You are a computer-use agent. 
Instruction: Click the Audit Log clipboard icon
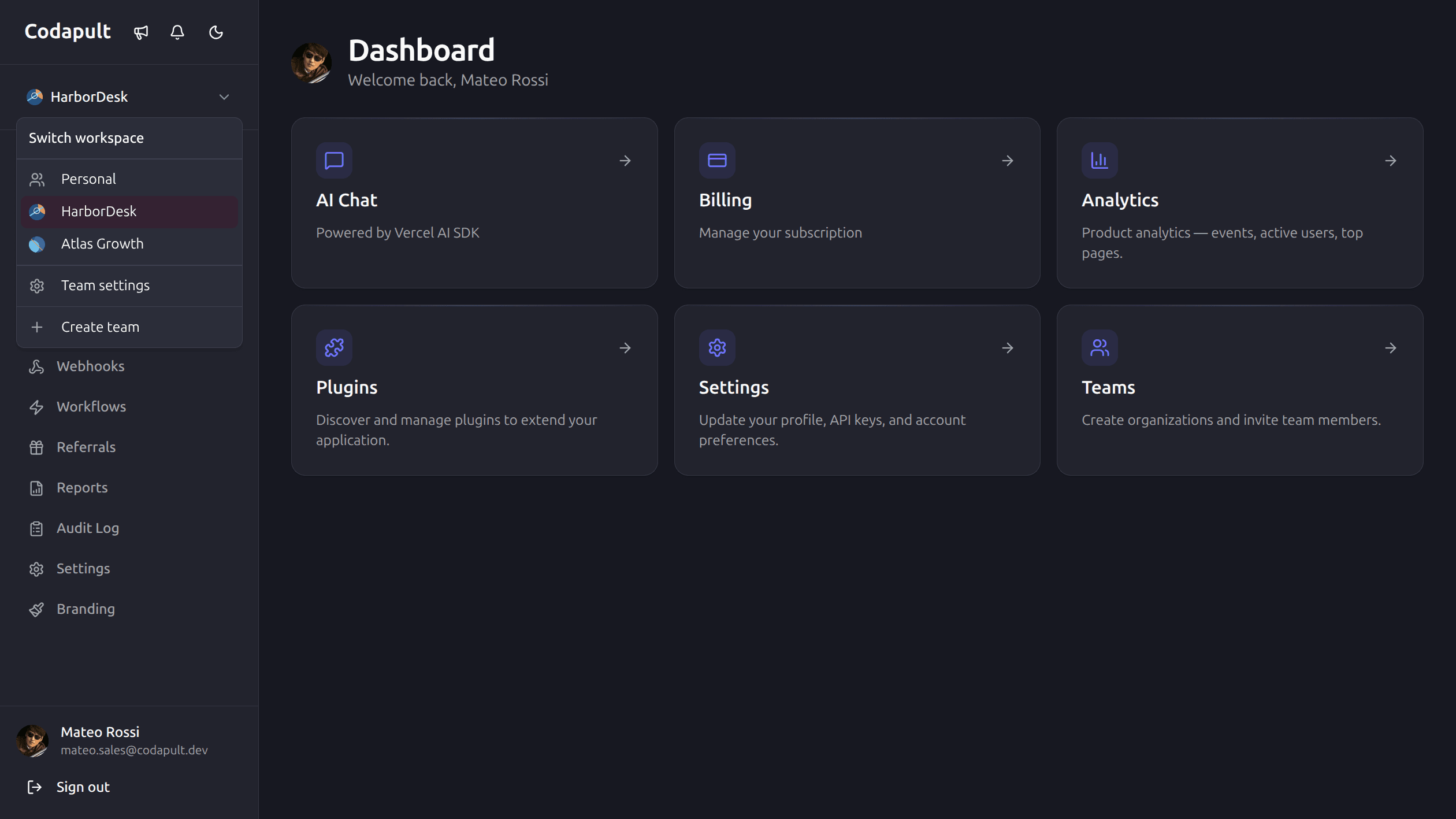point(36,529)
